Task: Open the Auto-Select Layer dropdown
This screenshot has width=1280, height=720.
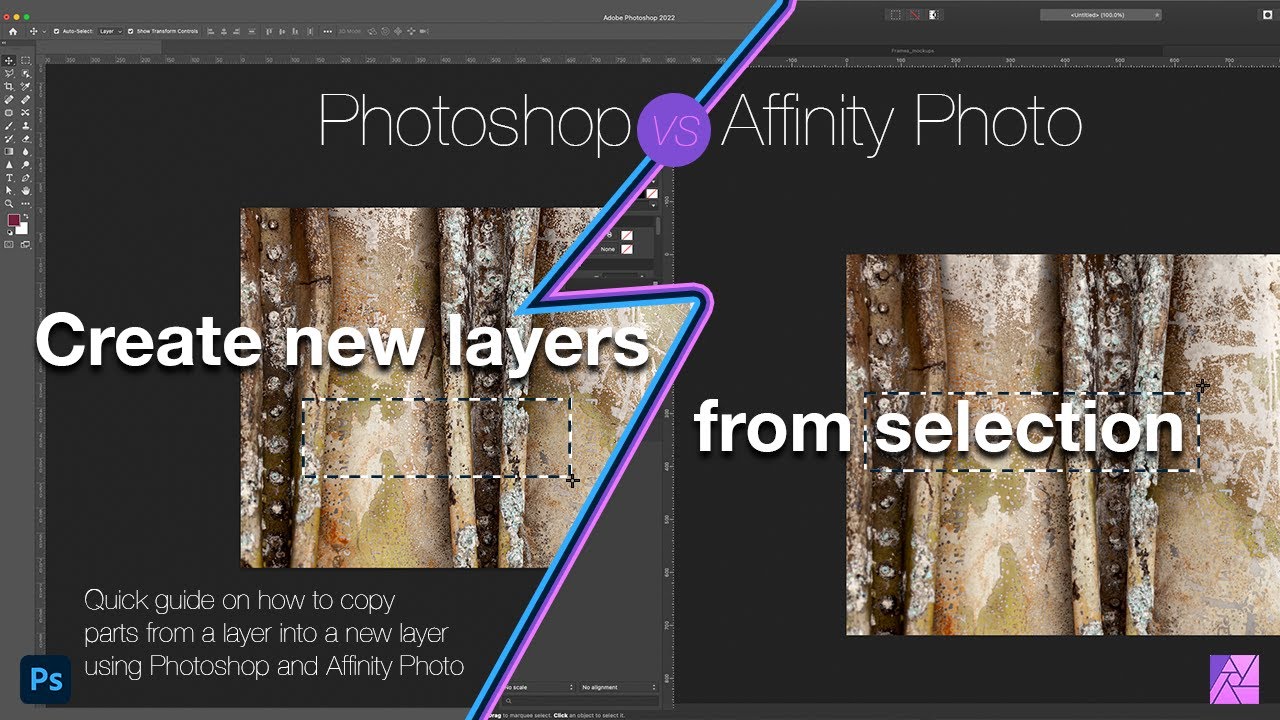Action: click(x=110, y=31)
